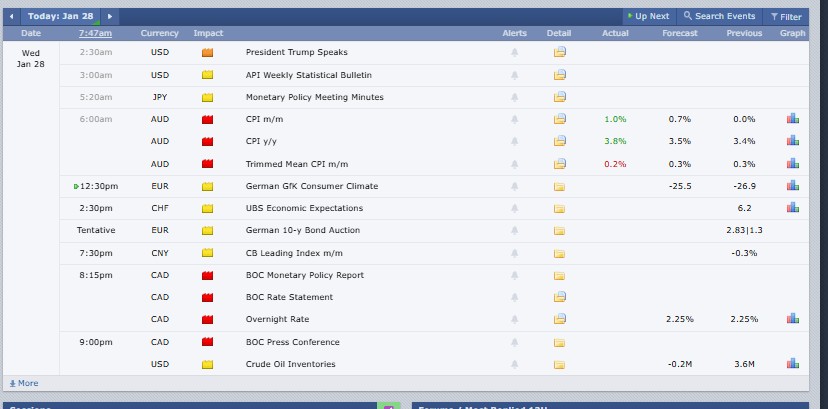Open Search Events

719,16
